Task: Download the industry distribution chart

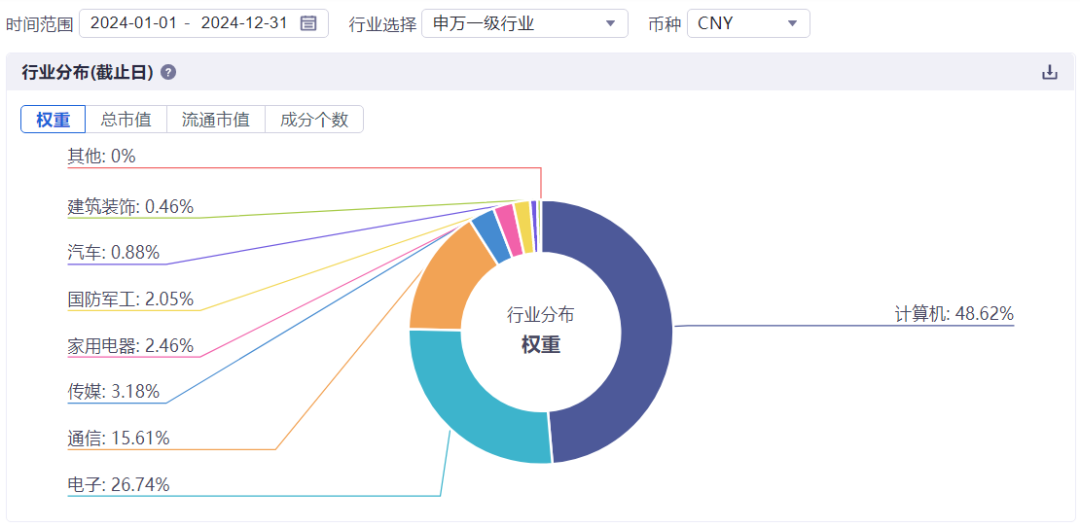Action: click(x=1049, y=72)
